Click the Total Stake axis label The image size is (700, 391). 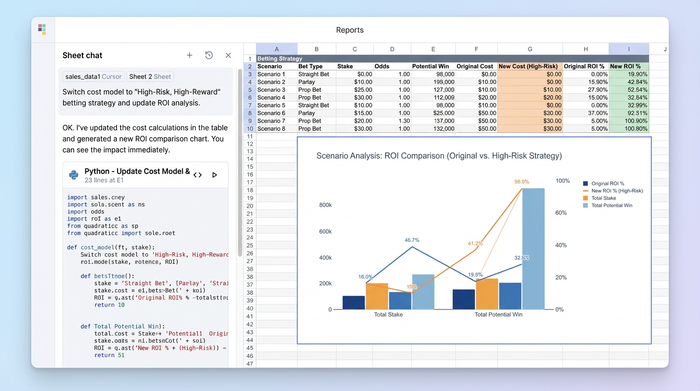pyautogui.click(x=388, y=315)
